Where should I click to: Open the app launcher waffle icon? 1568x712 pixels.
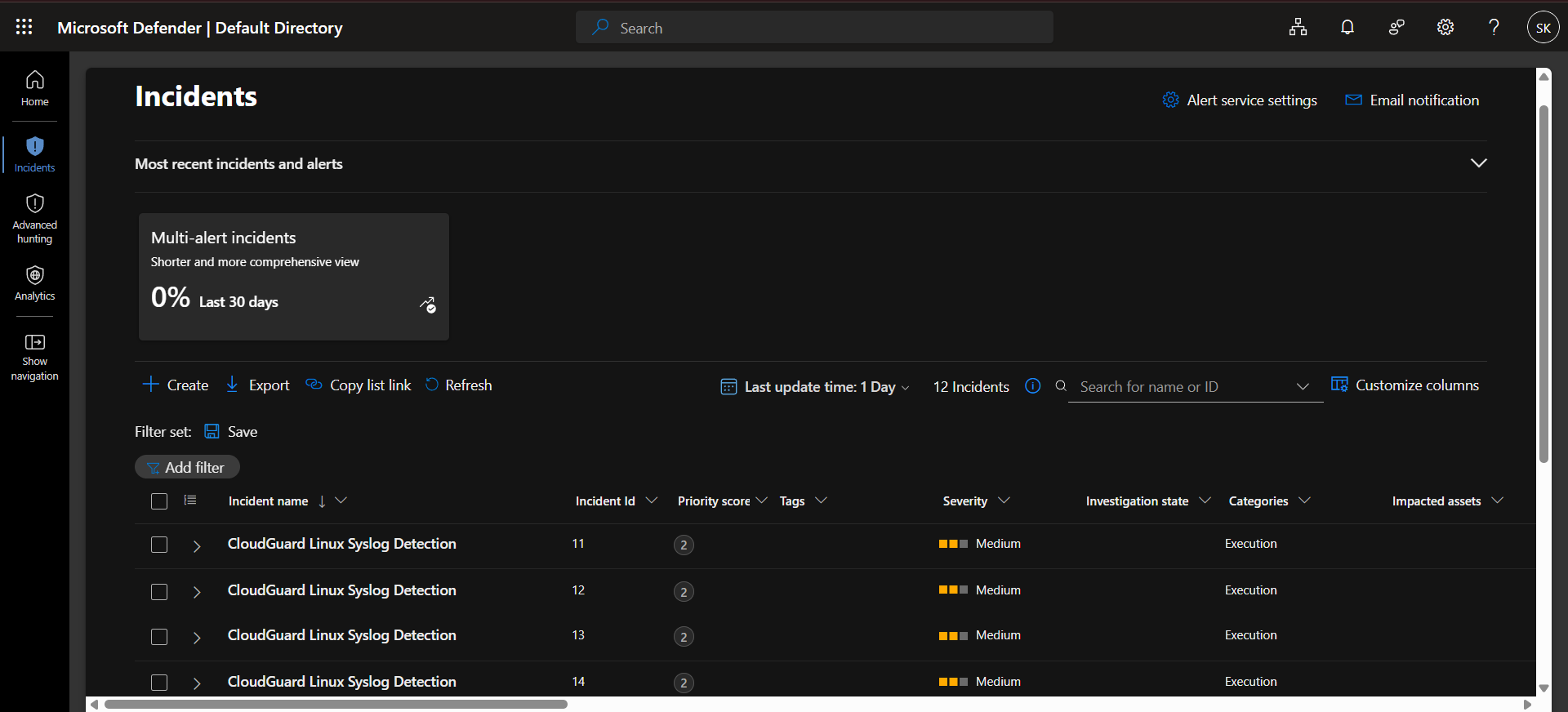click(x=24, y=27)
